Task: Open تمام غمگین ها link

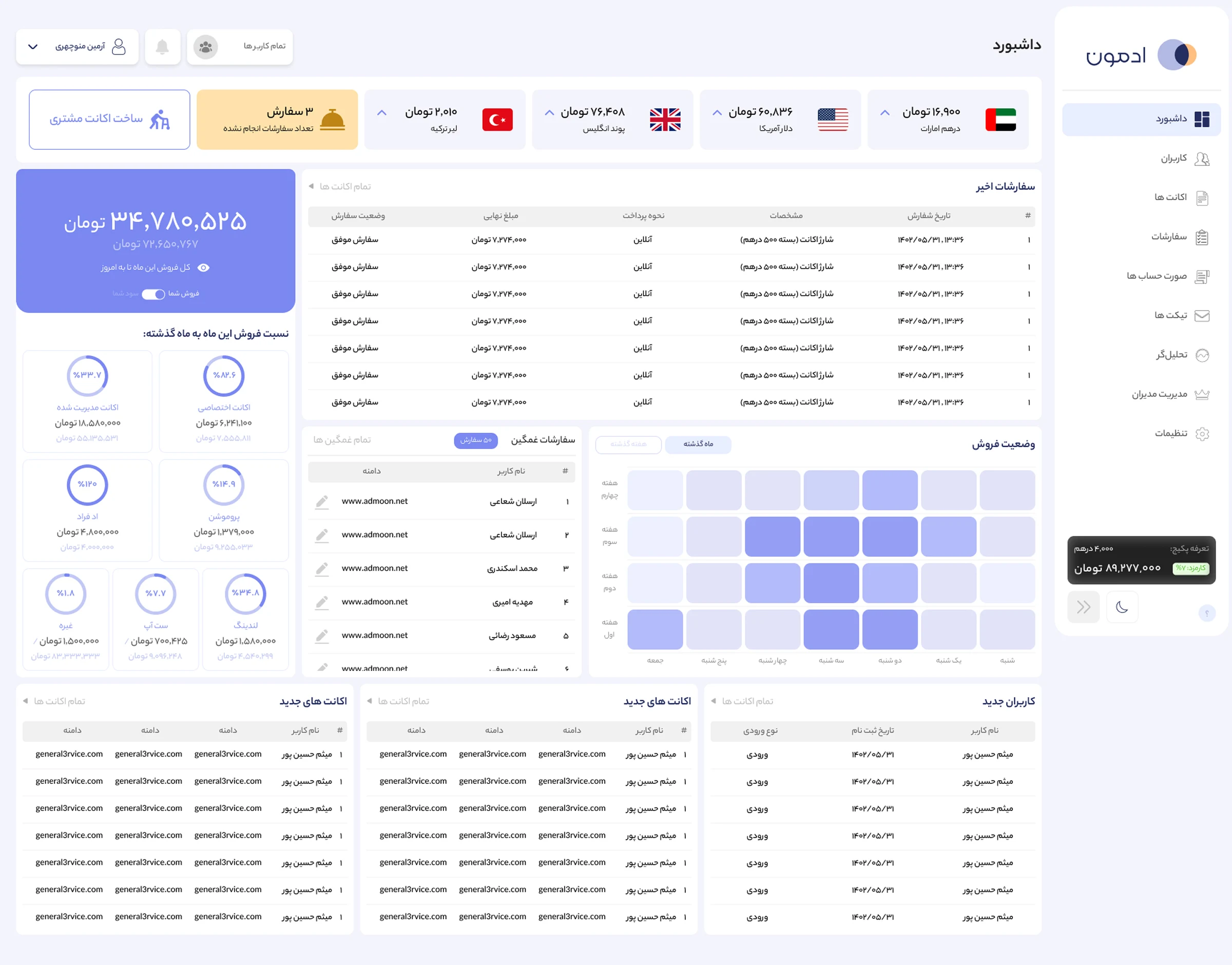Action: pyautogui.click(x=342, y=439)
